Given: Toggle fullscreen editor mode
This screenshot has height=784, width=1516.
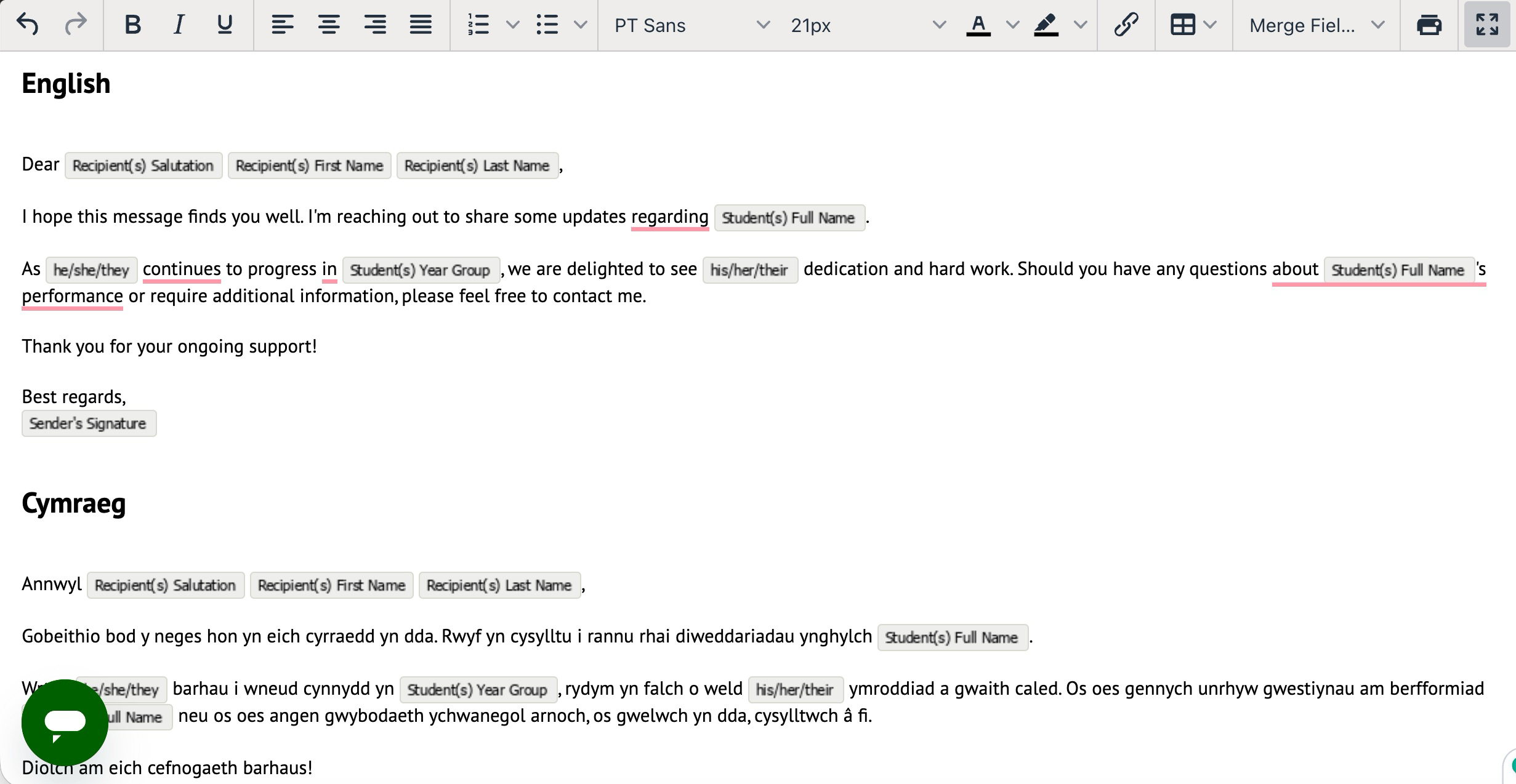Looking at the screenshot, I should tap(1486, 25).
